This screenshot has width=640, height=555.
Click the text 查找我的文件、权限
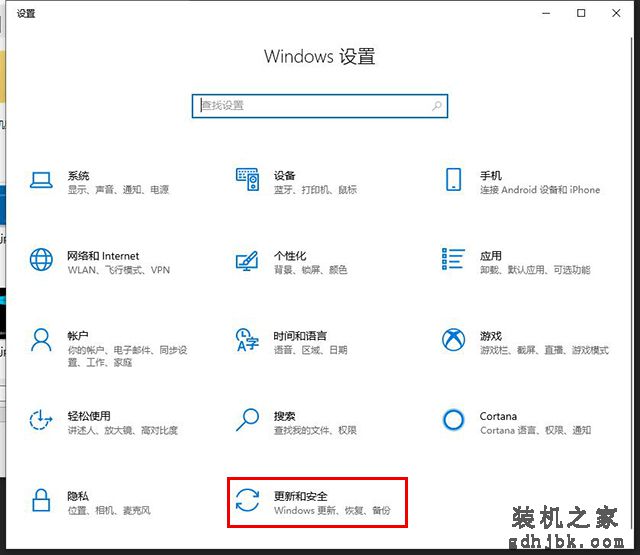(315, 430)
